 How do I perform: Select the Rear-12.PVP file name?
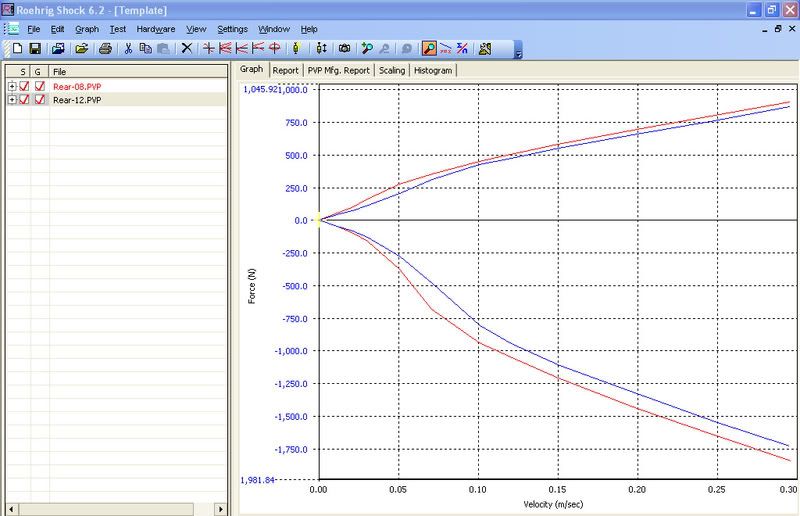[77, 100]
